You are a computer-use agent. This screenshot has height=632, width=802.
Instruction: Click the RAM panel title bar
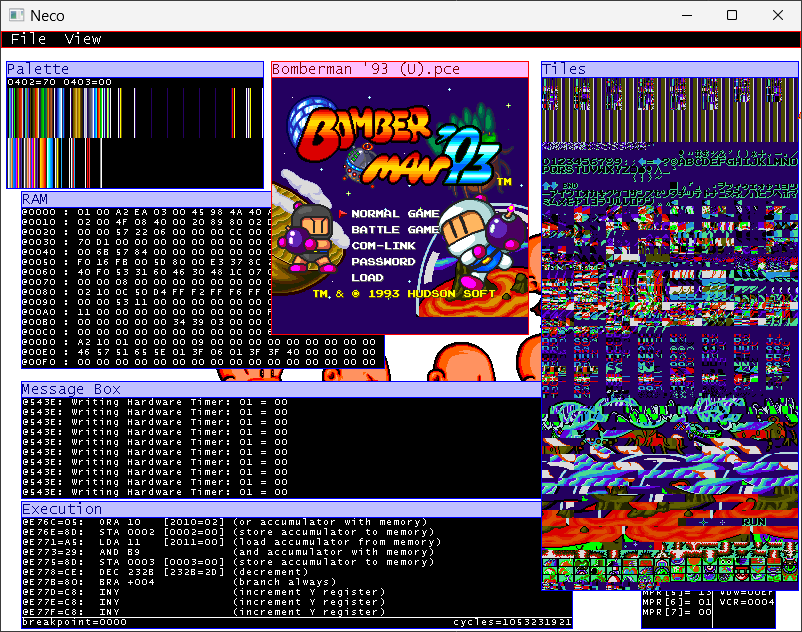(146, 199)
